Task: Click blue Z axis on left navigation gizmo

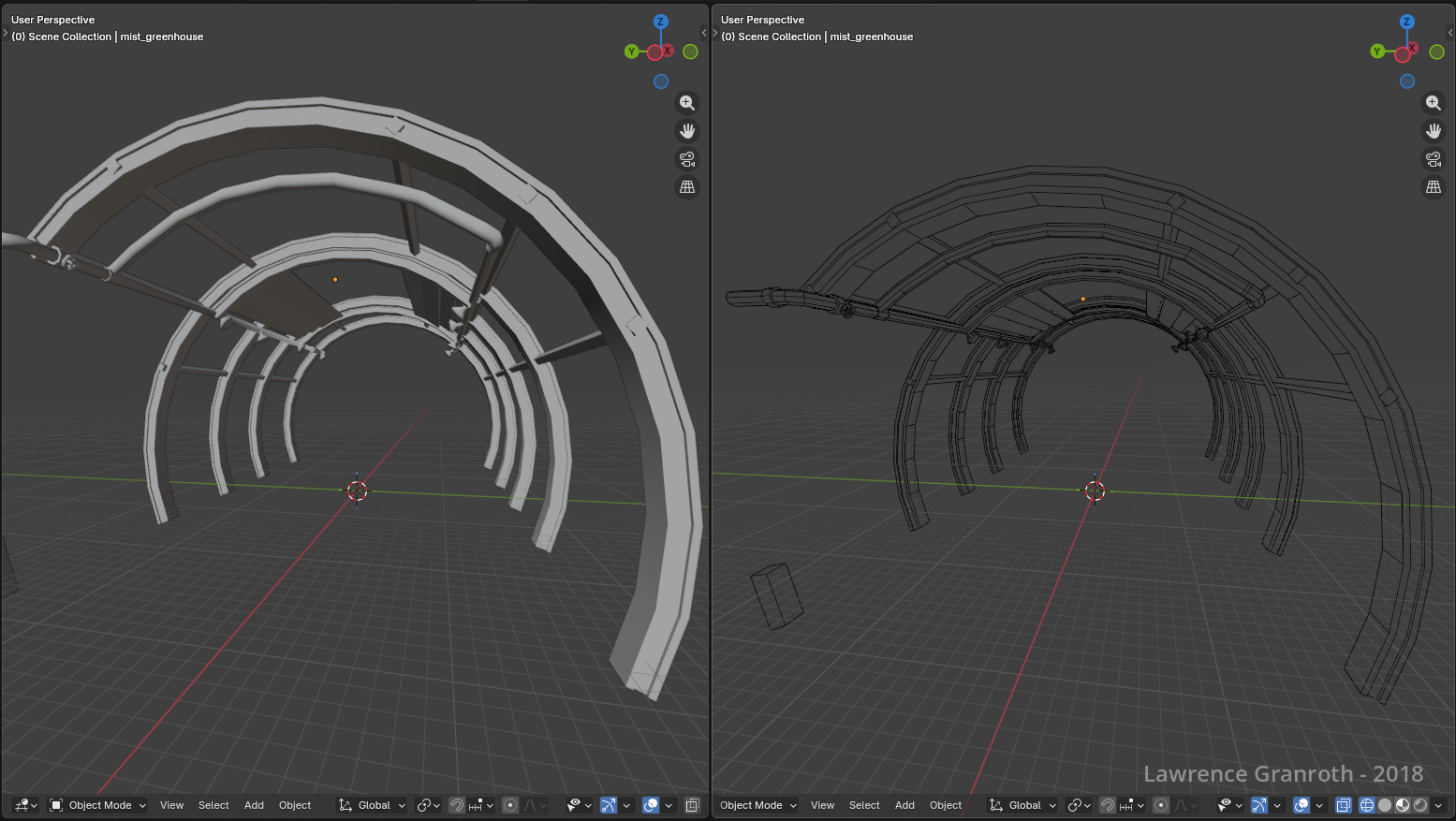Action: pos(660,22)
